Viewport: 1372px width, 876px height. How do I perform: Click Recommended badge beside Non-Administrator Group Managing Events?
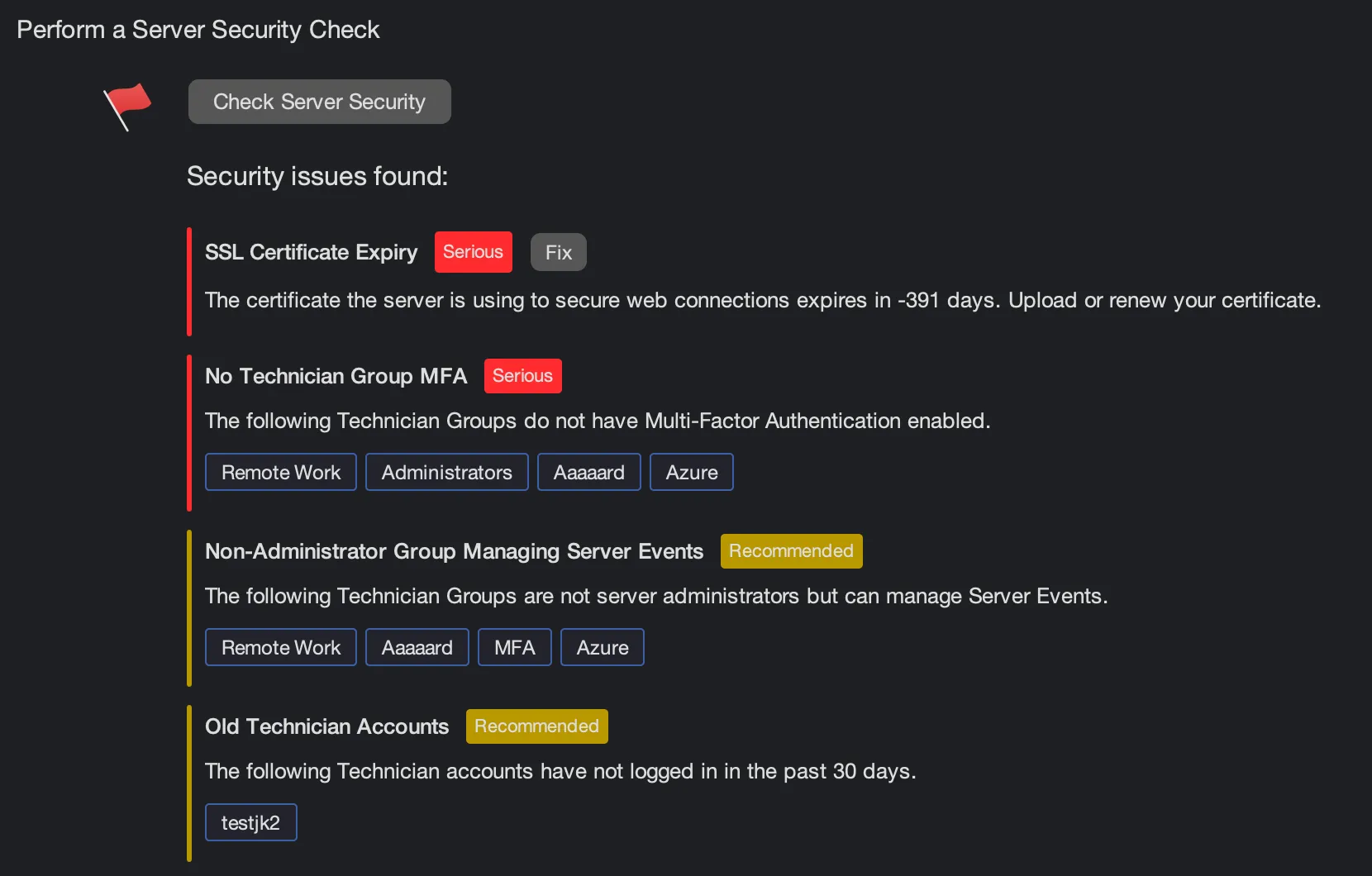point(791,551)
